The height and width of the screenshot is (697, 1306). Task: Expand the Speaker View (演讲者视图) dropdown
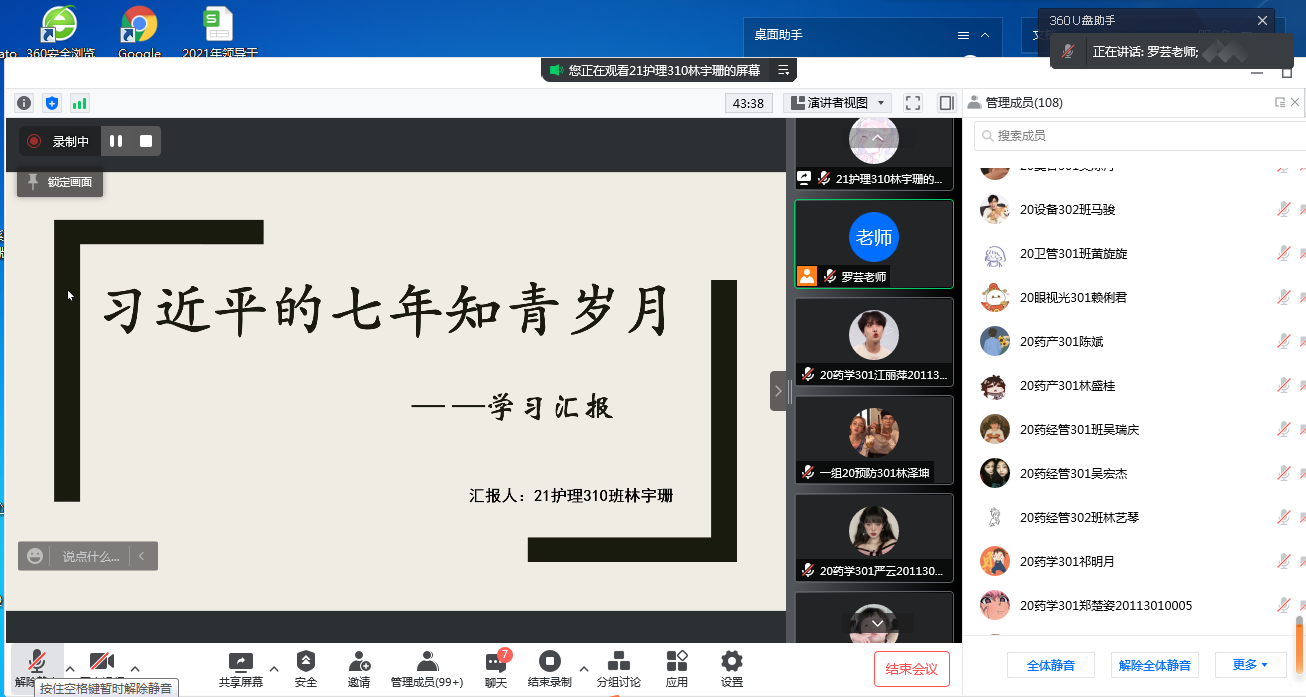coord(881,103)
